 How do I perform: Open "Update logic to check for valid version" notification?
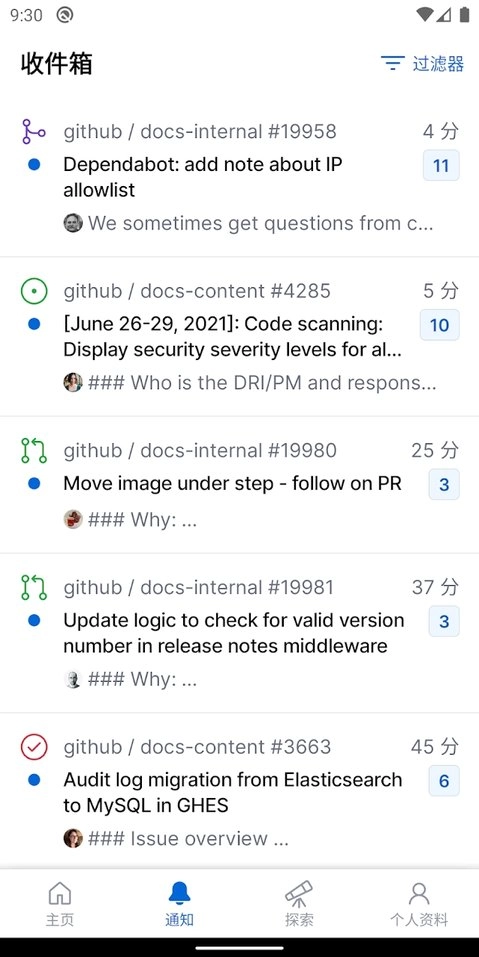[239, 633]
